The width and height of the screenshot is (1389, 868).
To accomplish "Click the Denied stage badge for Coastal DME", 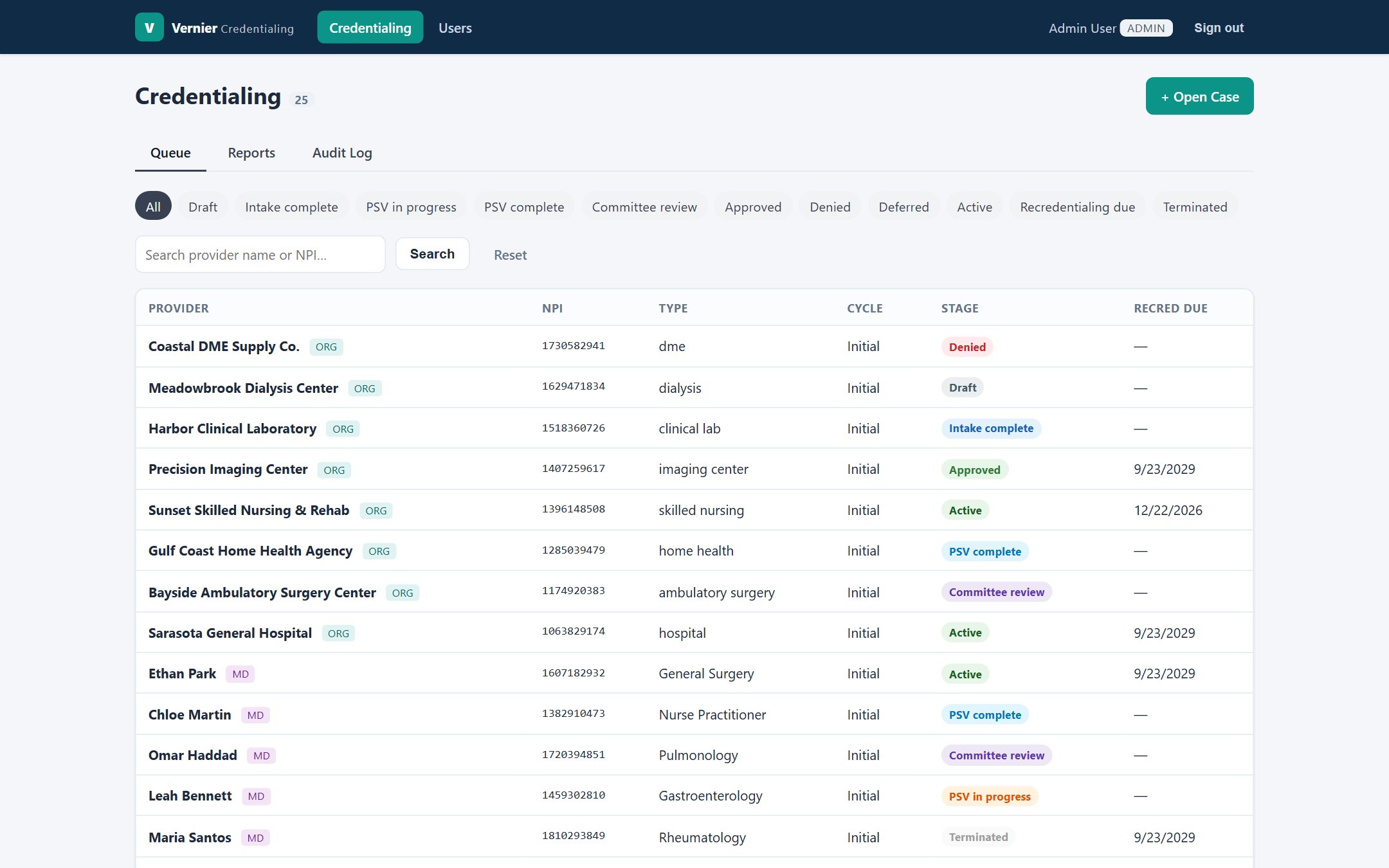I will click(x=967, y=347).
